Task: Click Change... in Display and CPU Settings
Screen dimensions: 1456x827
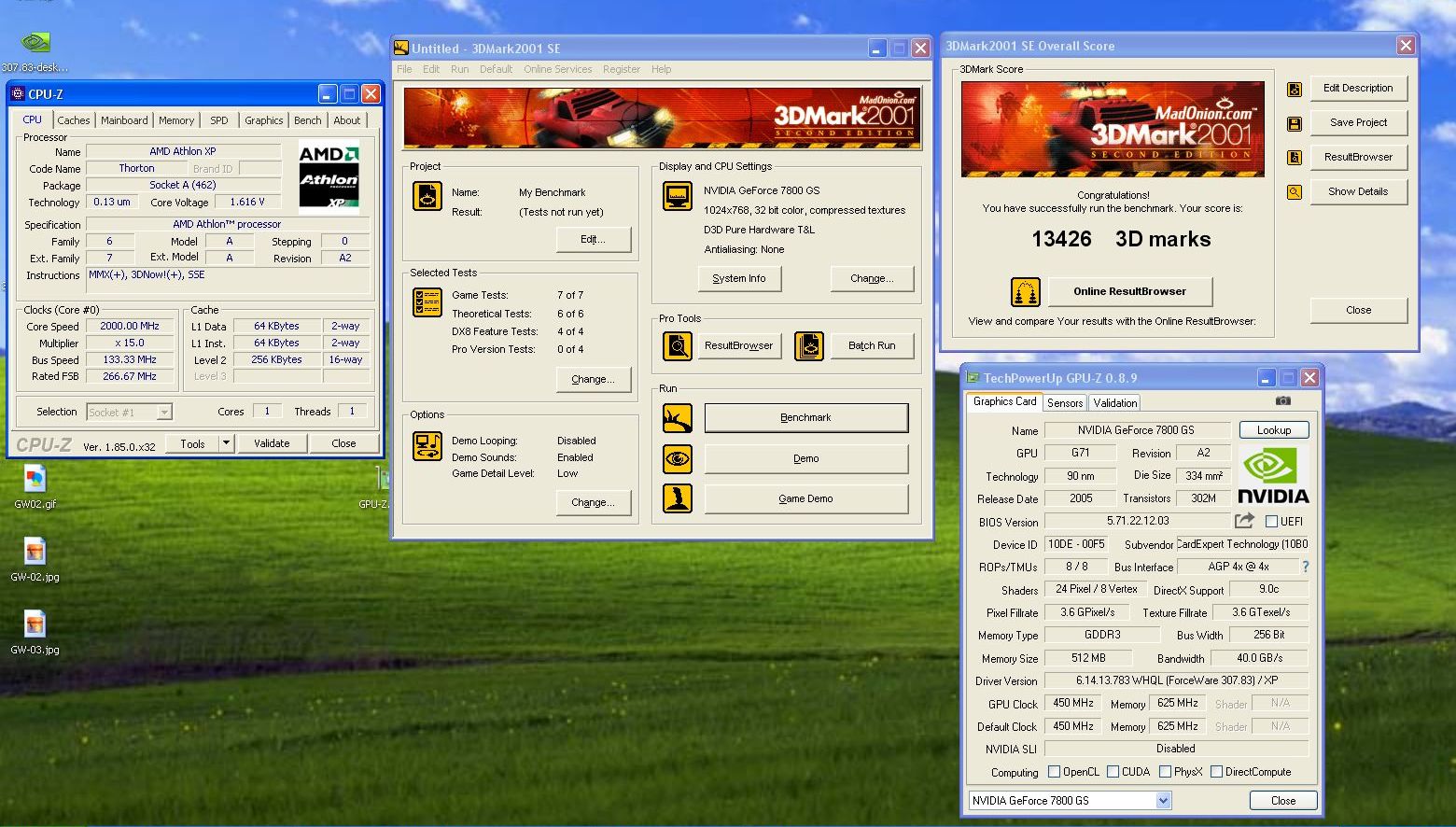Action: pyautogui.click(x=872, y=278)
